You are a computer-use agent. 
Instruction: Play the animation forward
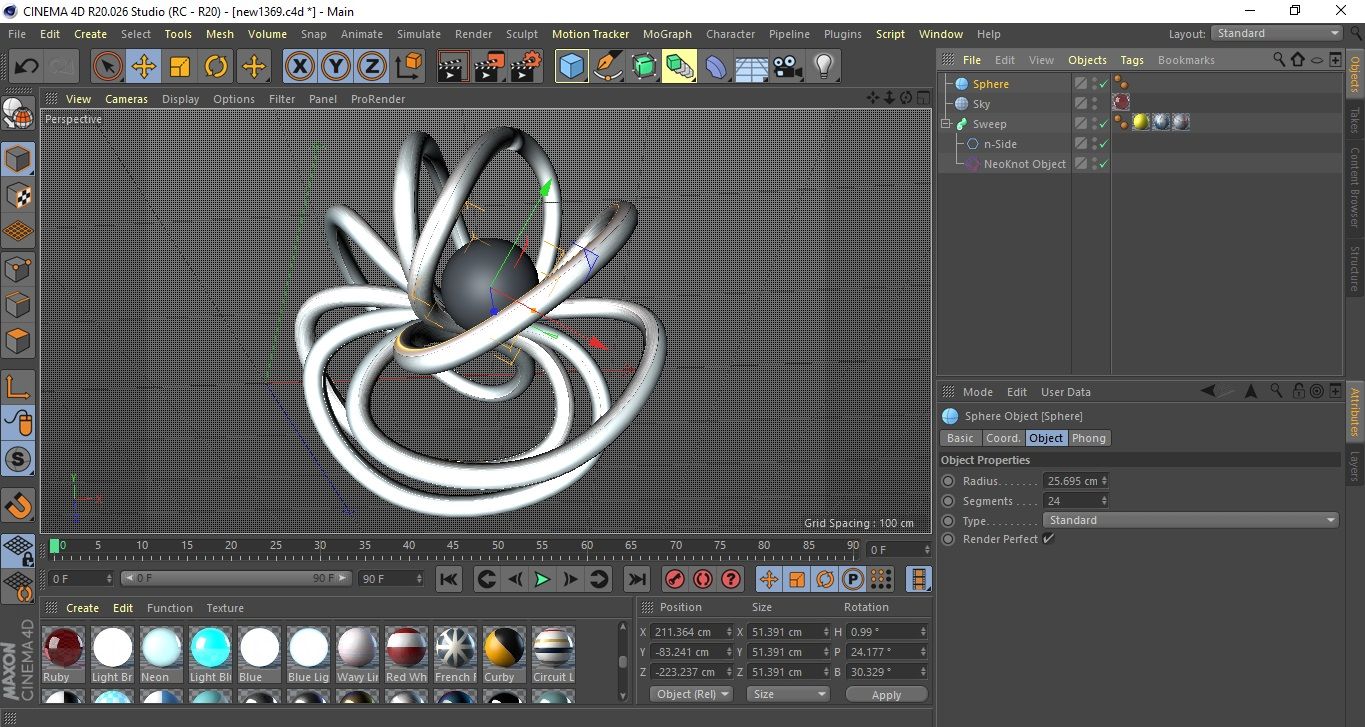click(542, 579)
